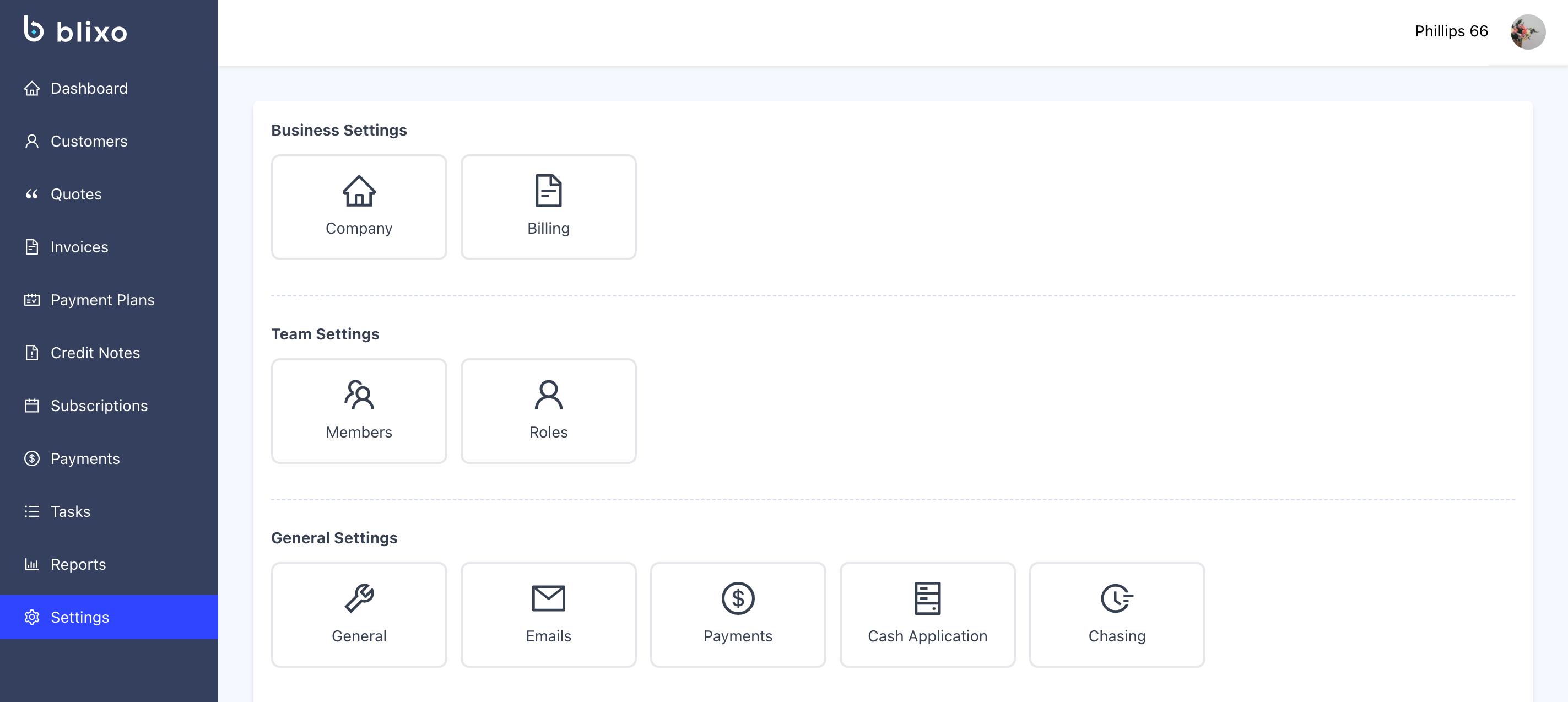Screen dimensions: 1568x702
Task: Open Cash Application settings icon
Action: (927, 598)
